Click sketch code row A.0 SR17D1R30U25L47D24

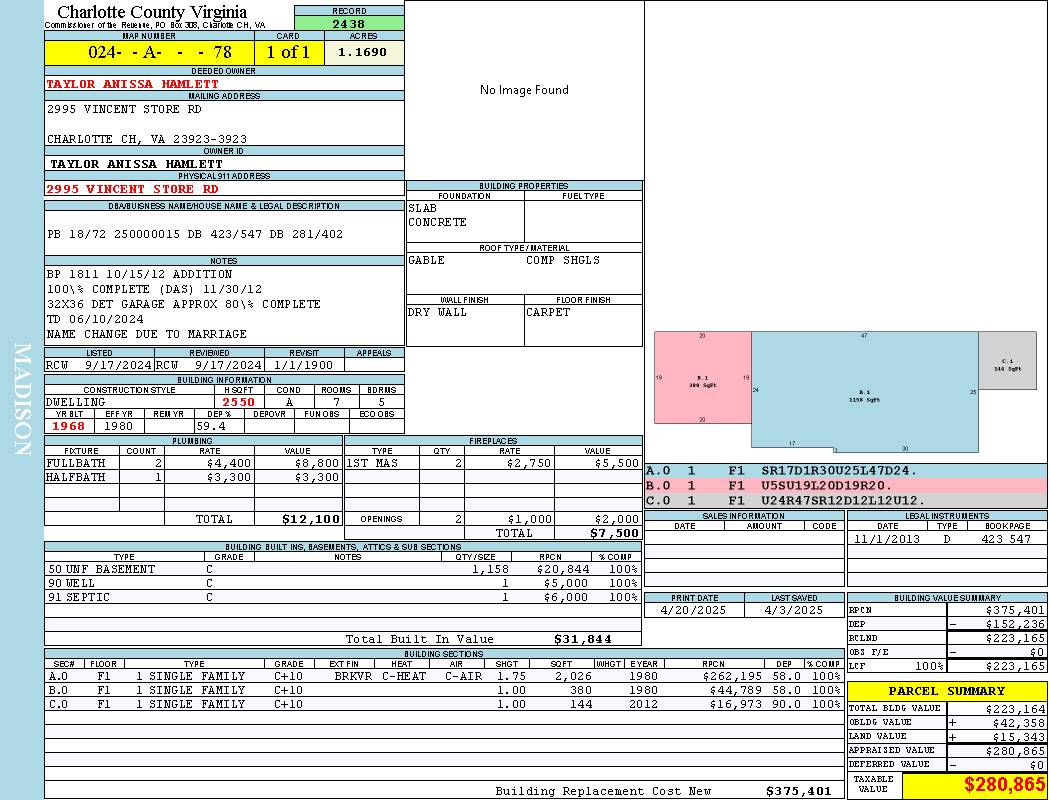(846, 471)
